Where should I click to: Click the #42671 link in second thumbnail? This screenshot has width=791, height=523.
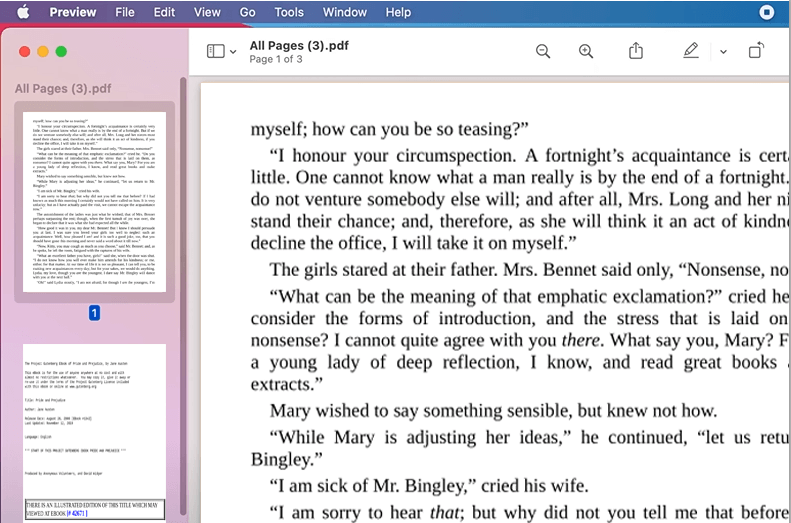coord(77,513)
